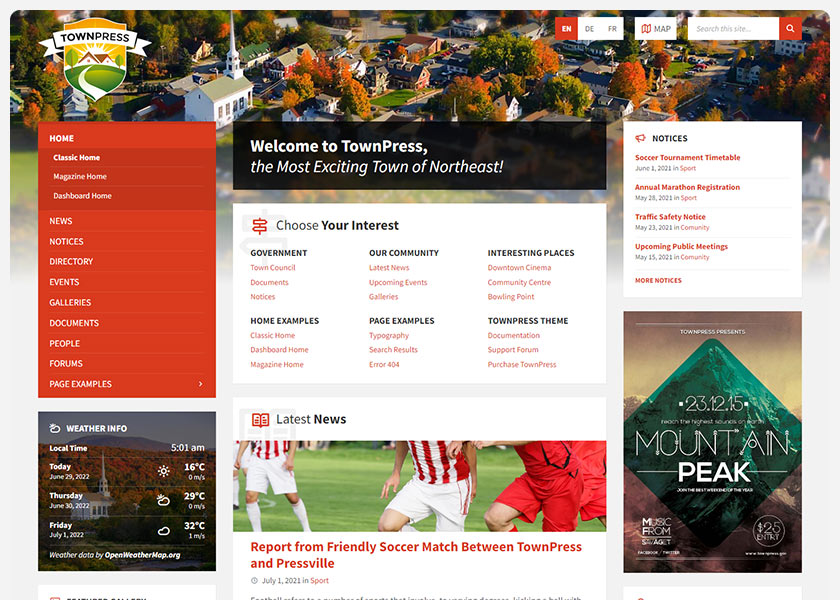Open the Purchase TownPress link

coord(522,364)
